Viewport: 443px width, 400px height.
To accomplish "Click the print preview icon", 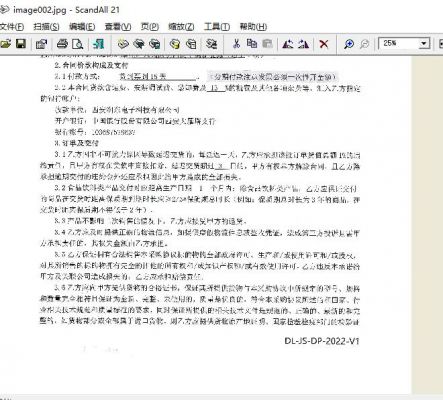I will [77, 44].
